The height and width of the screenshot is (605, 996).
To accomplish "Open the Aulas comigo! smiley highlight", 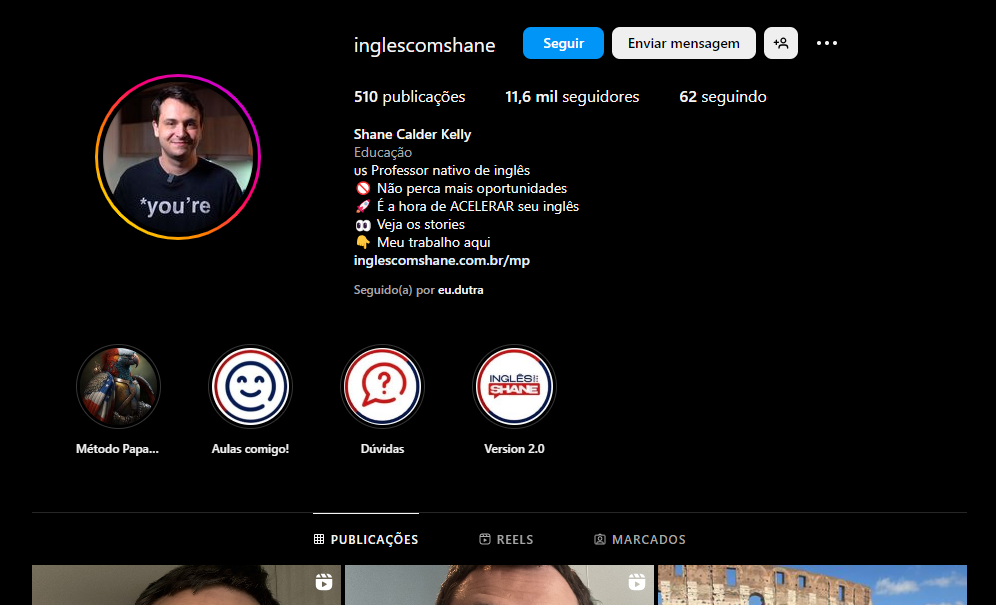I will (x=250, y=386).
